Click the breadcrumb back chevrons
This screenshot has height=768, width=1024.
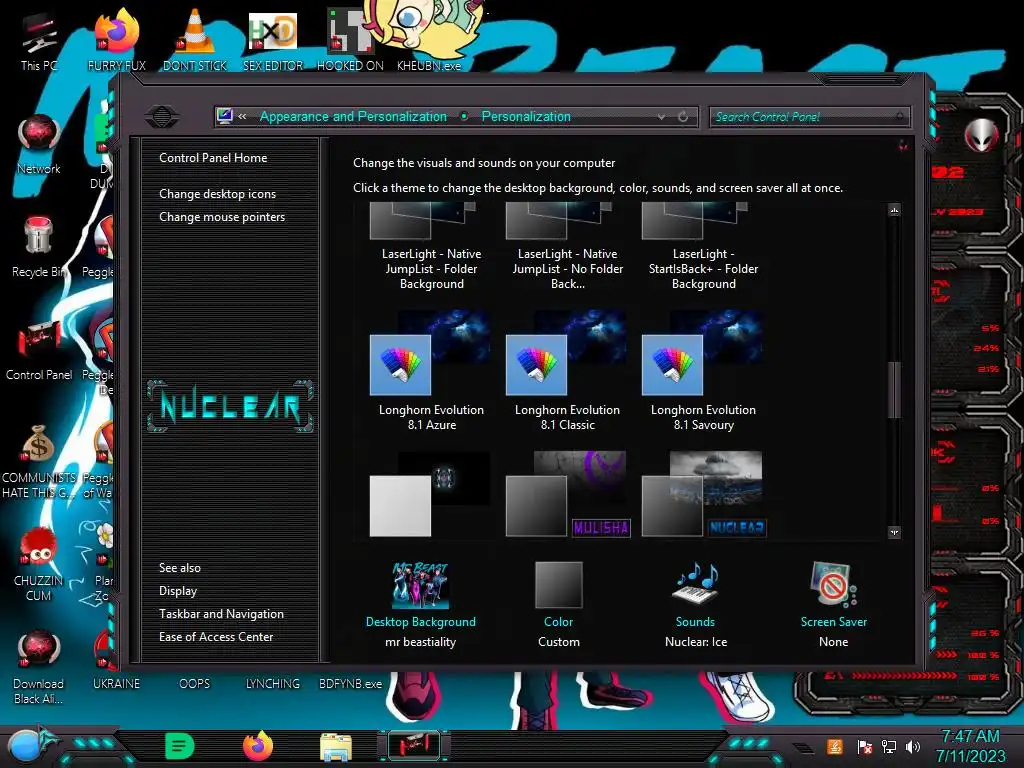(x=242, y=116)
